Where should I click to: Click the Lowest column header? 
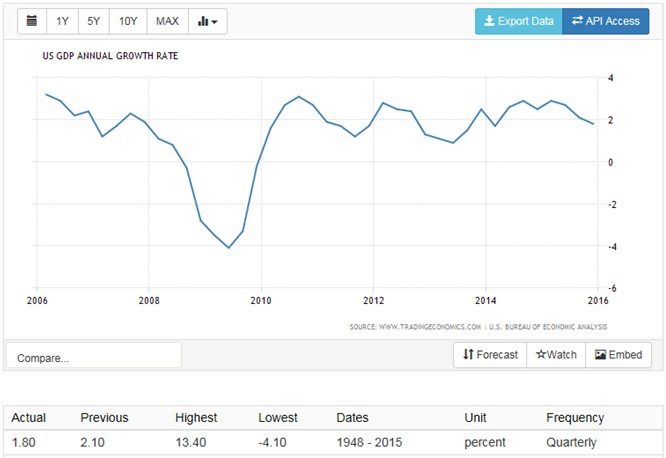[278, 418]
